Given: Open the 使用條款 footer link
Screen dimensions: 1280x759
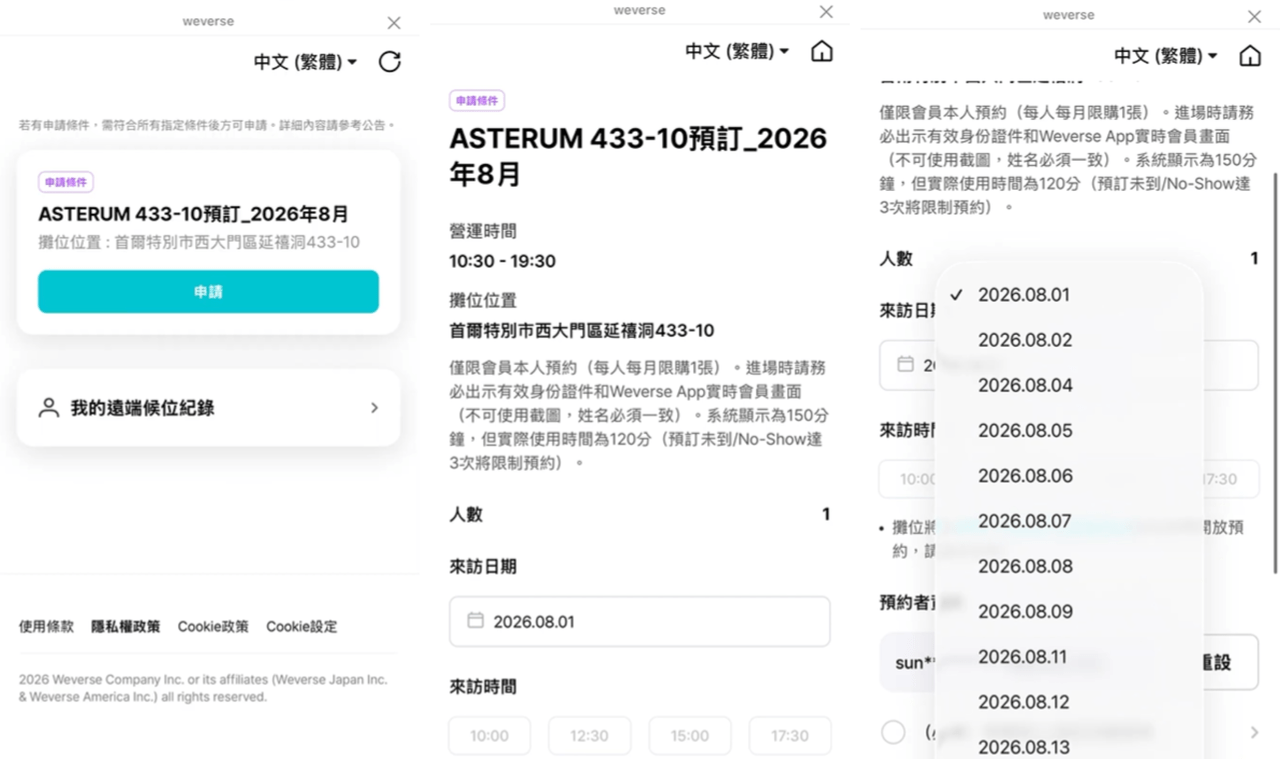Looking at the screenshot, I should pyautogui.click(x=46, y=627).
